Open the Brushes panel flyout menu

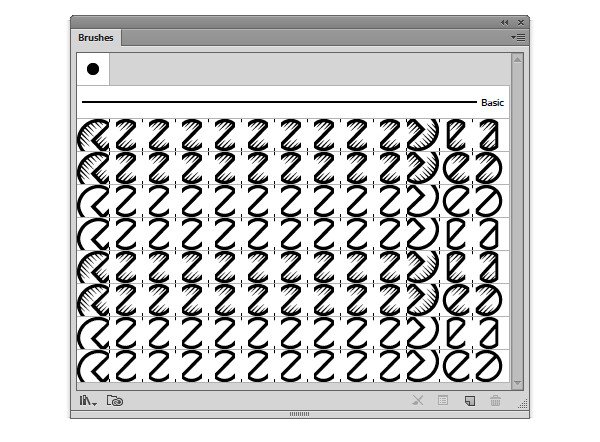point(518,37)
